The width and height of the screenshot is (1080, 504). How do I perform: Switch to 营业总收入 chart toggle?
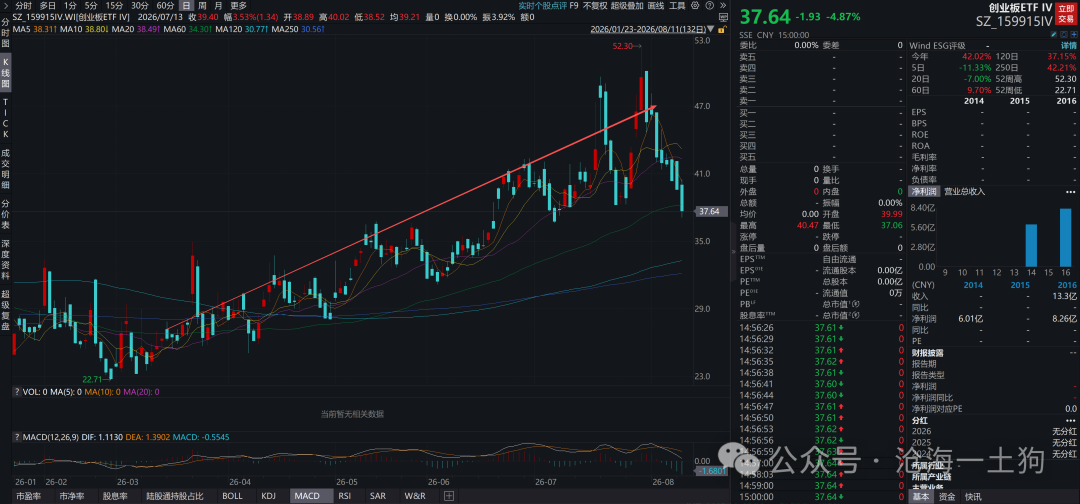pyautogui.click(x=964, y=191)
